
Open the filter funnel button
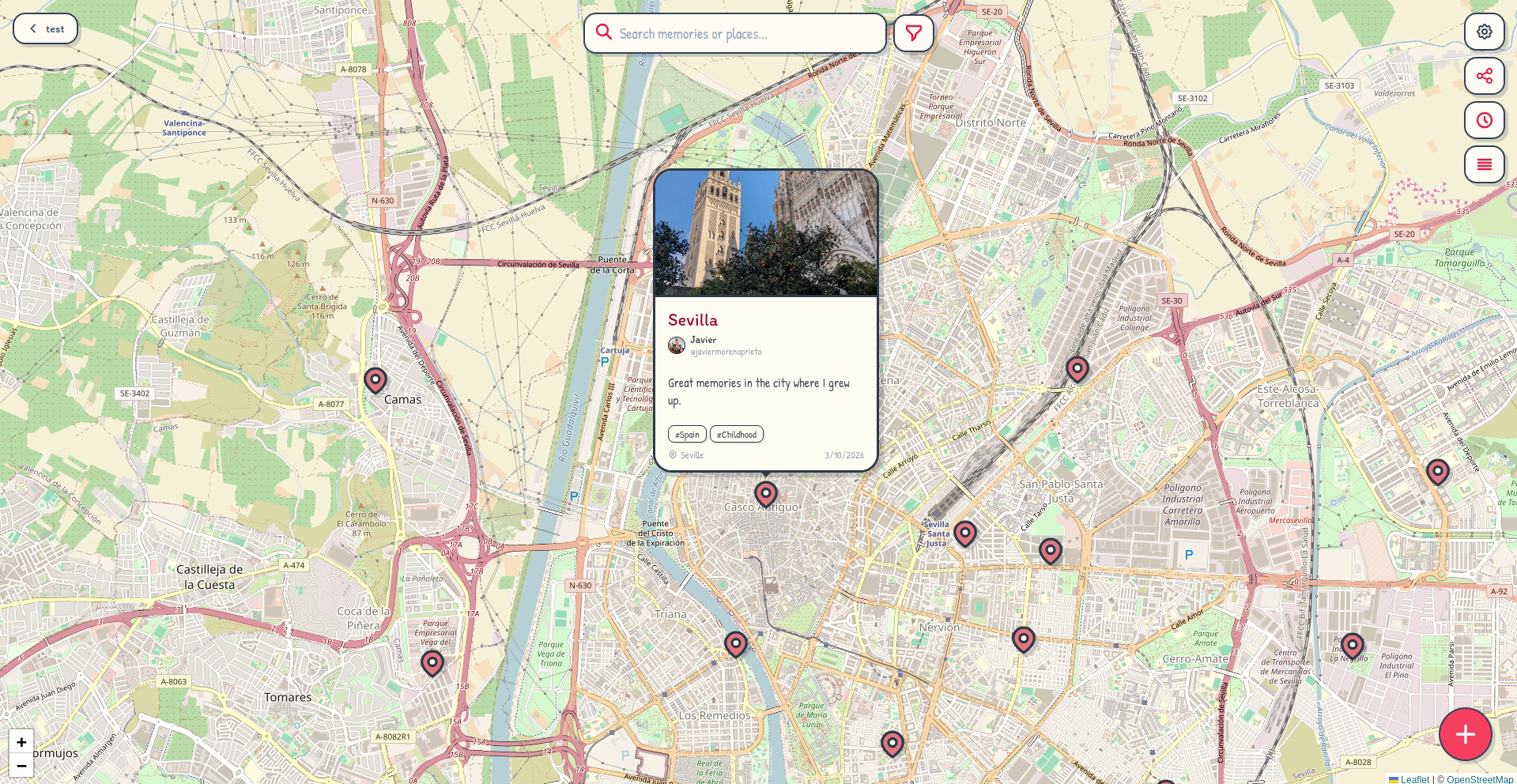pyautogui.click(x=913, y=33)
